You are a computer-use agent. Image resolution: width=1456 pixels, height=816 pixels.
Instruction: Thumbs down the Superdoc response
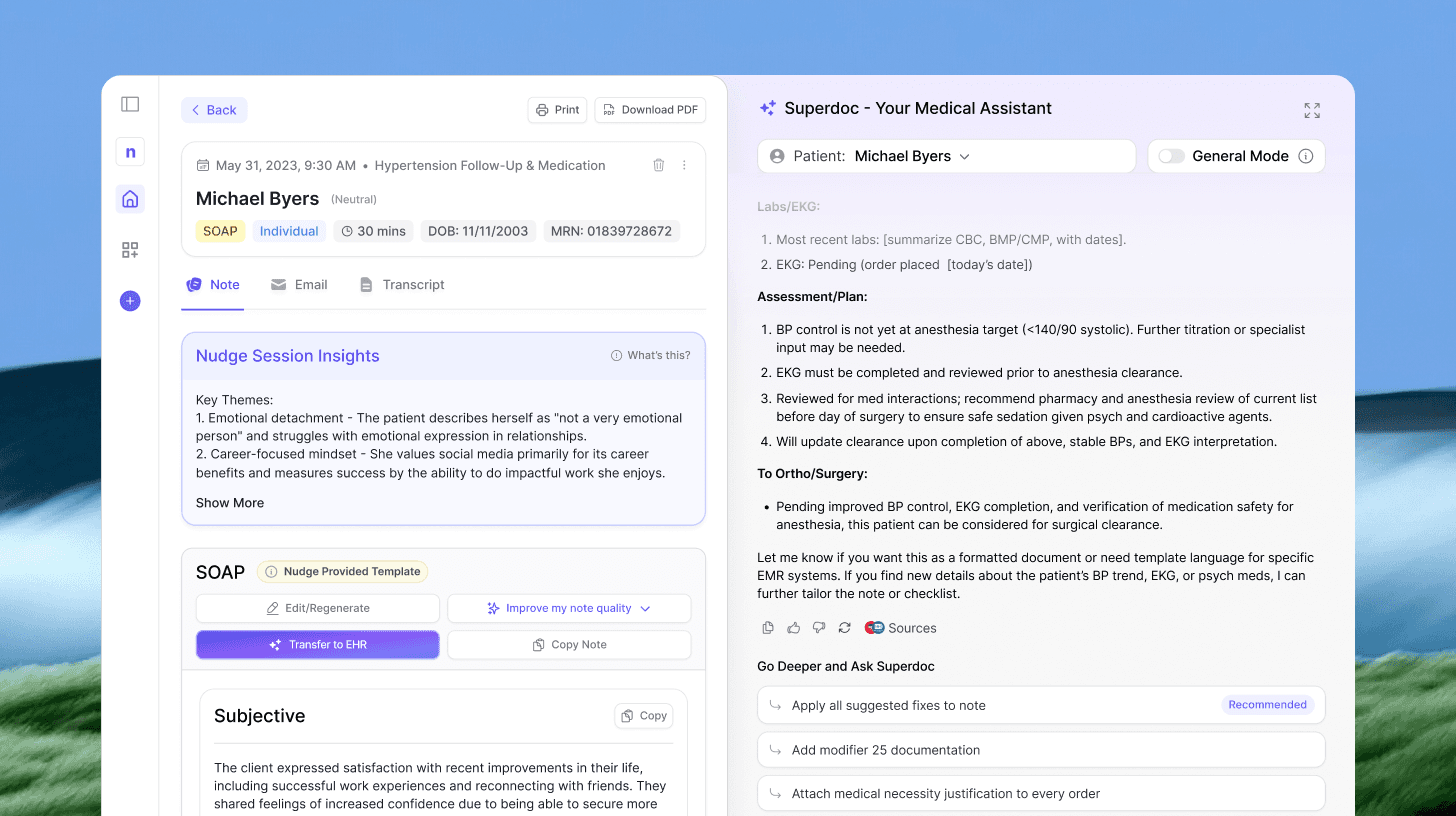pos(819,628)
